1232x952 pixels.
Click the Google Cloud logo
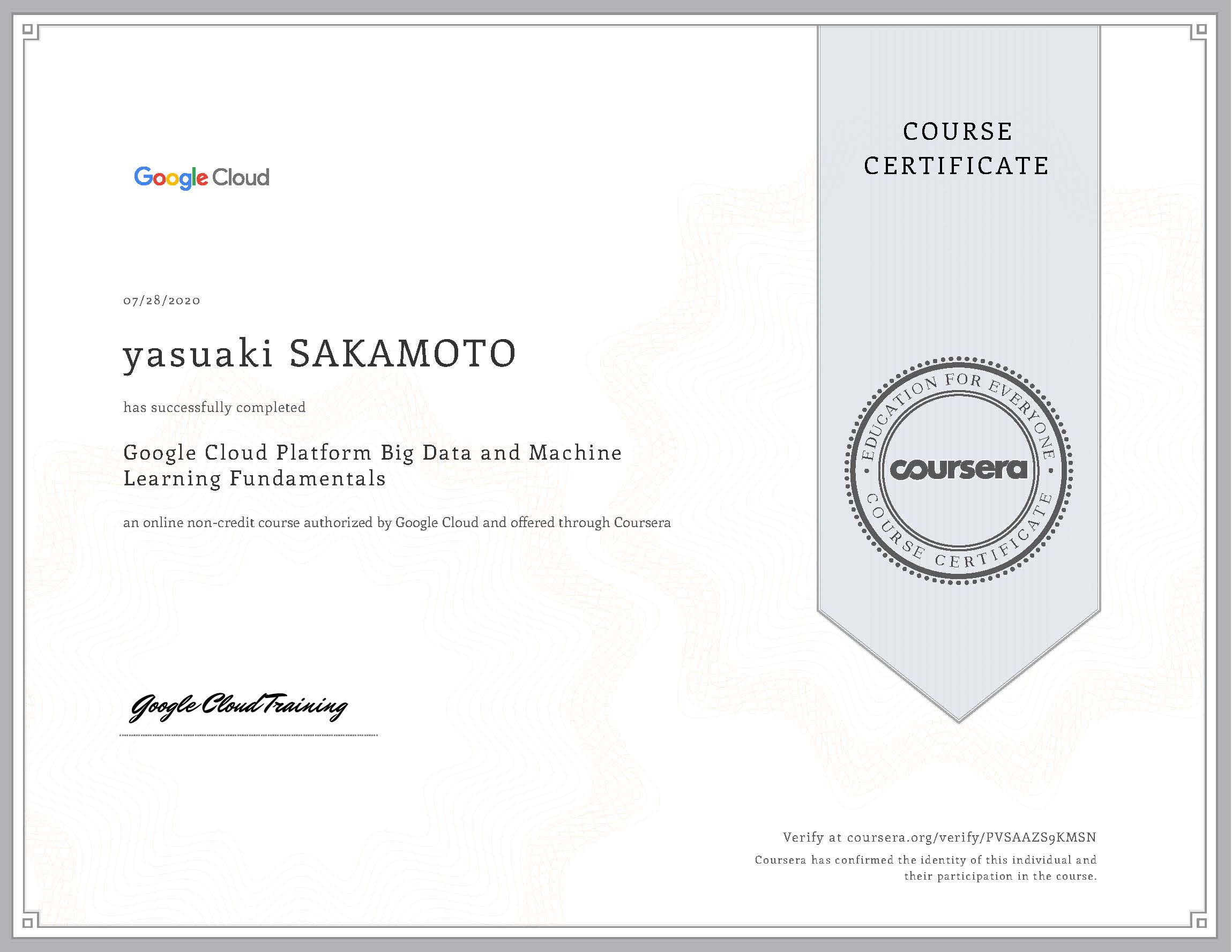tap(201, 178)
